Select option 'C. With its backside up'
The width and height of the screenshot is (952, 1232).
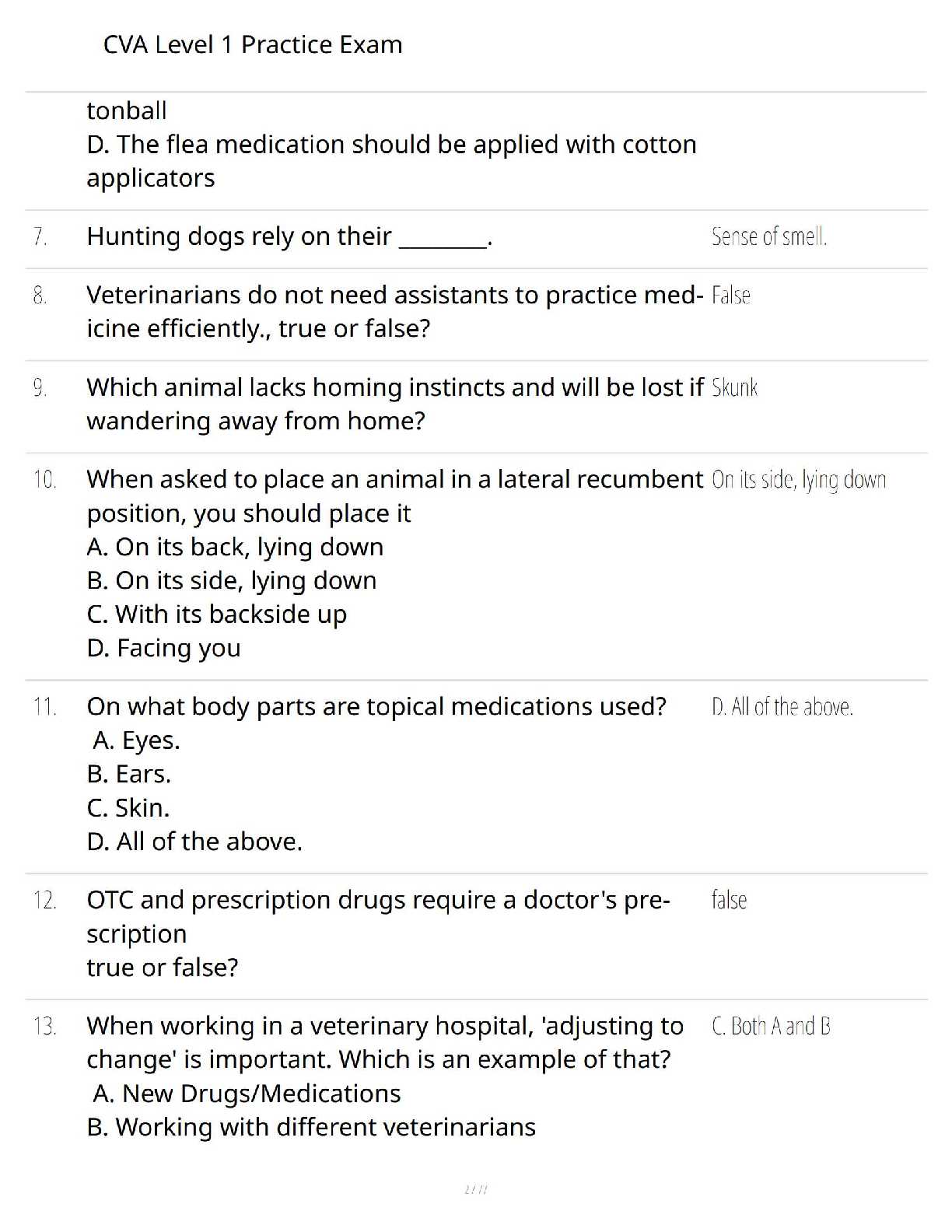click(x=217, y=614)
